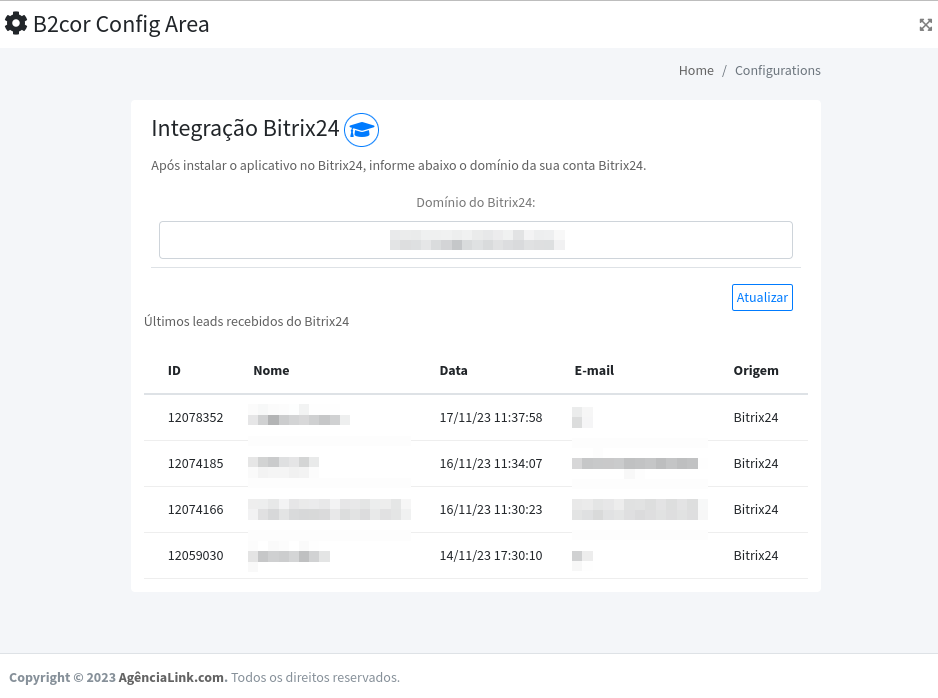Click the Configurations breadcrumb item

[x=777, y=71]
